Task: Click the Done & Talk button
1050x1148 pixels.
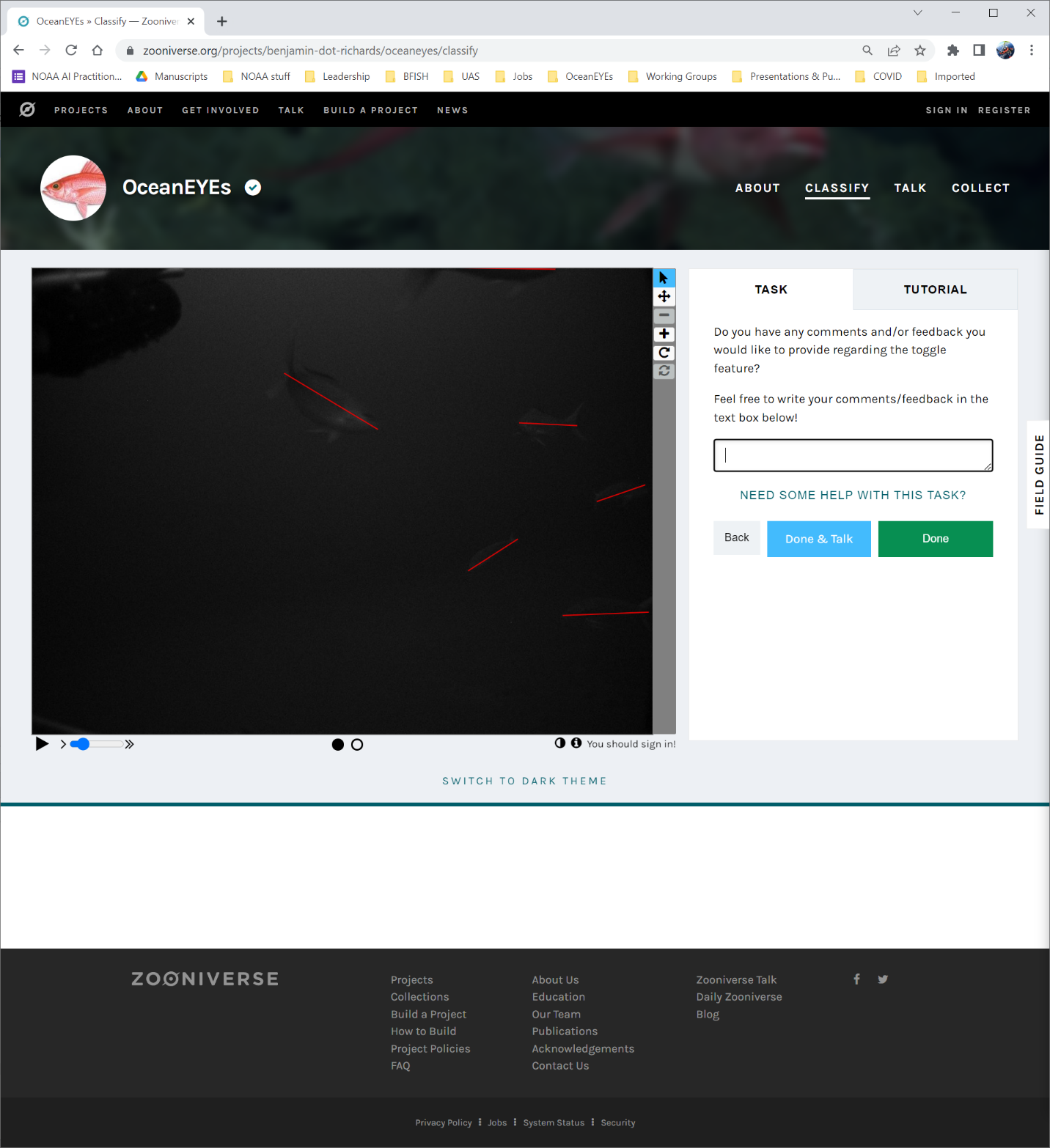Action: (x=819, y=539)
